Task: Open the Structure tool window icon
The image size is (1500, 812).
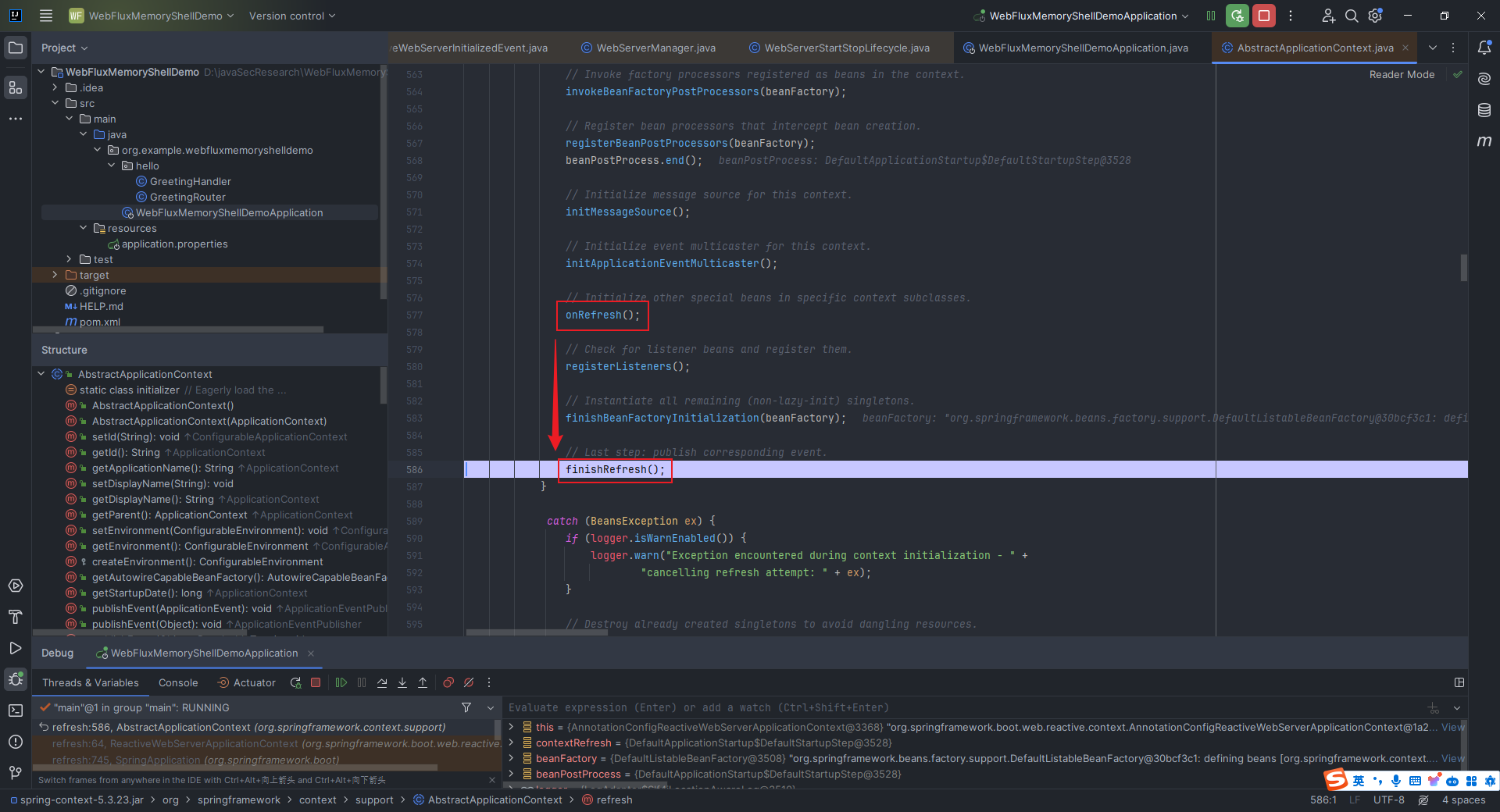Action: 16,87
